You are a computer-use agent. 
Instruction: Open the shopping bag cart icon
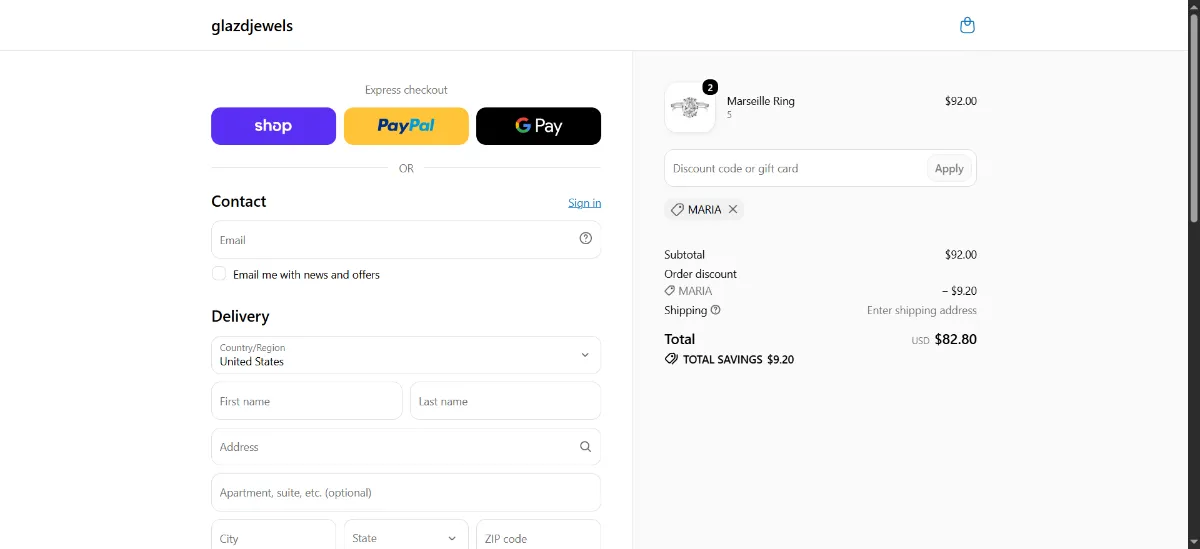(967, 25)
